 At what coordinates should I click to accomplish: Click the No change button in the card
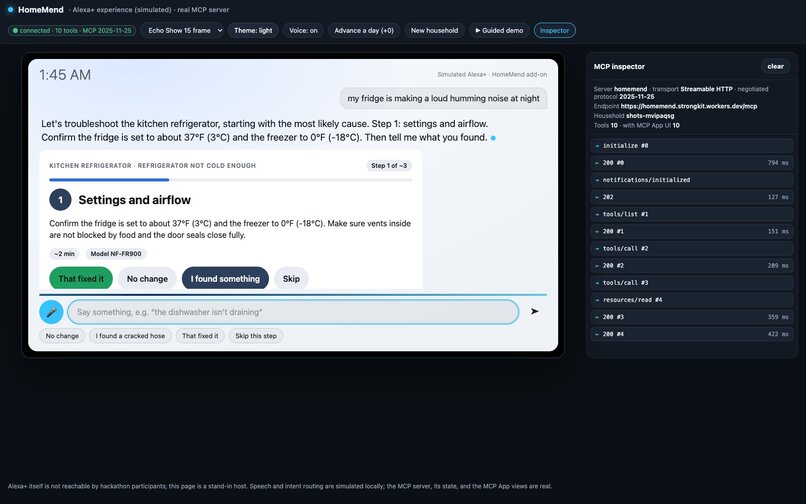147,278
